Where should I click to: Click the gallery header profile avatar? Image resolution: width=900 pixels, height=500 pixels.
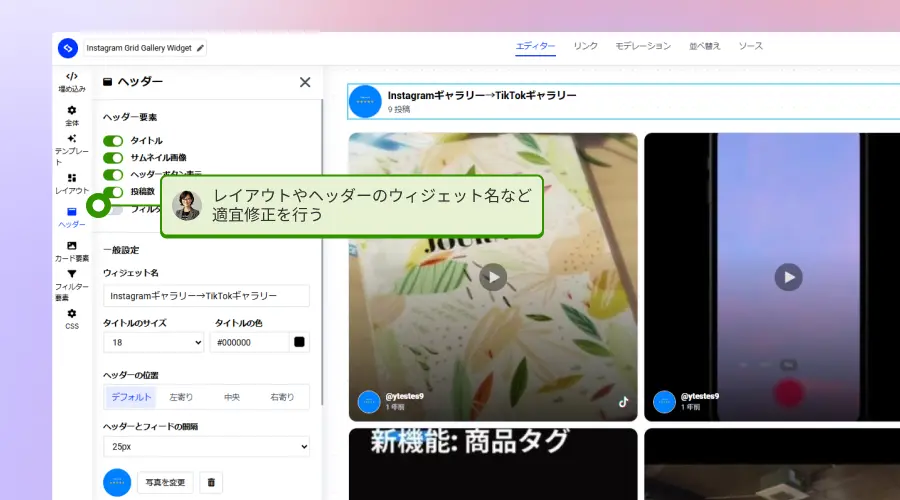[x=365, y=102]
